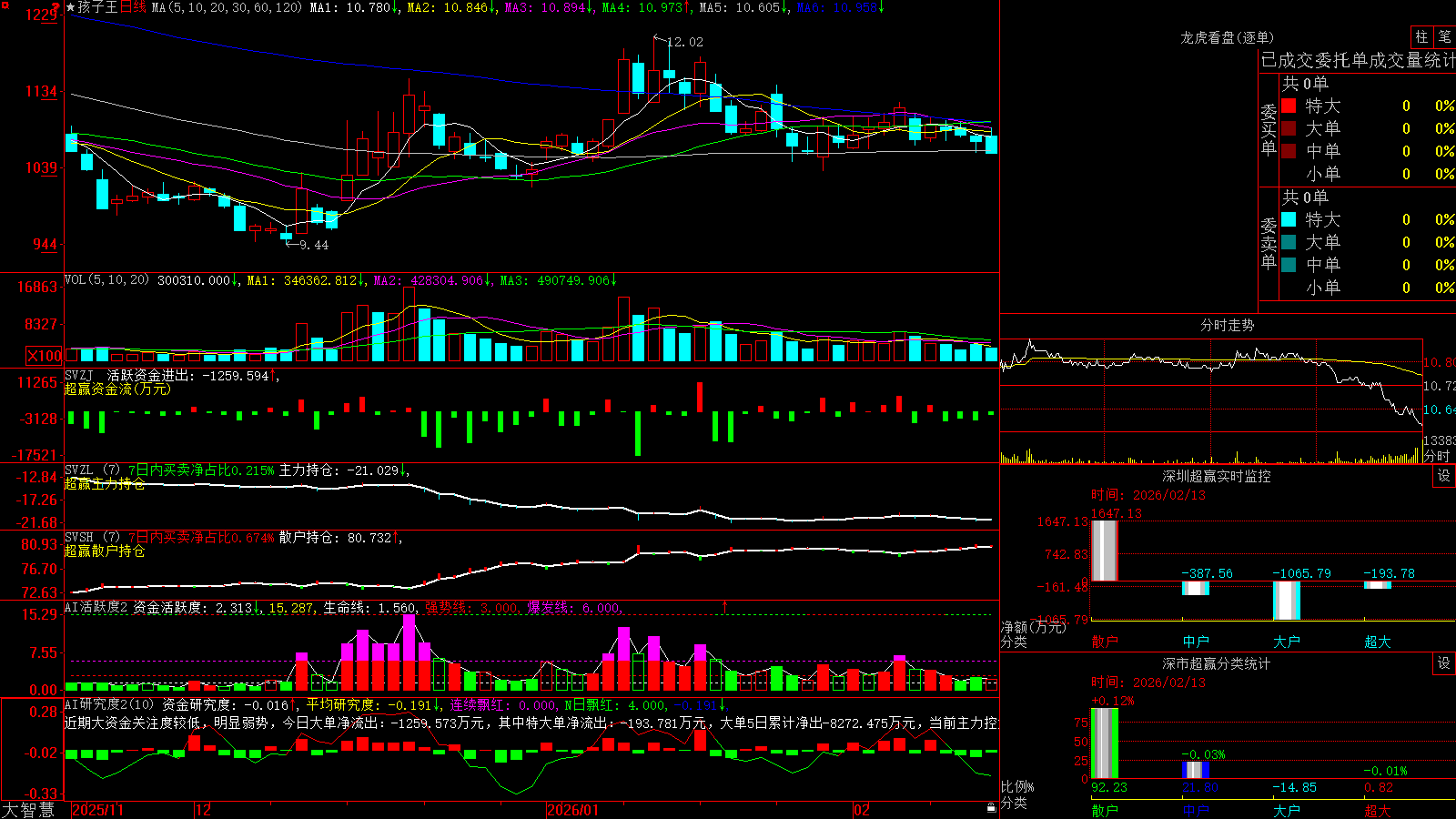Click the SVZL (7) indicator label
Image resolution: width=1456 pixels, height=819 pixels.
[x=93, y=470]
